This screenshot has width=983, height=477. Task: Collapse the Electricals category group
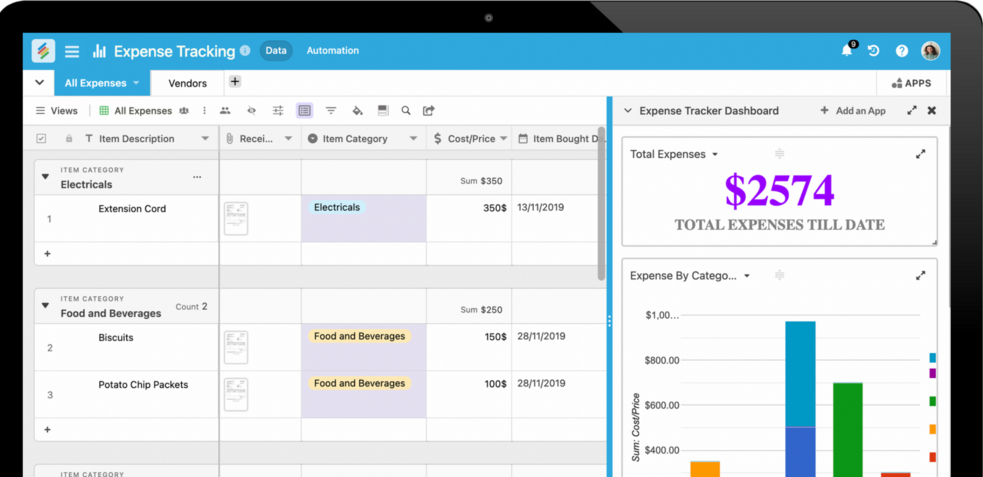45,177
